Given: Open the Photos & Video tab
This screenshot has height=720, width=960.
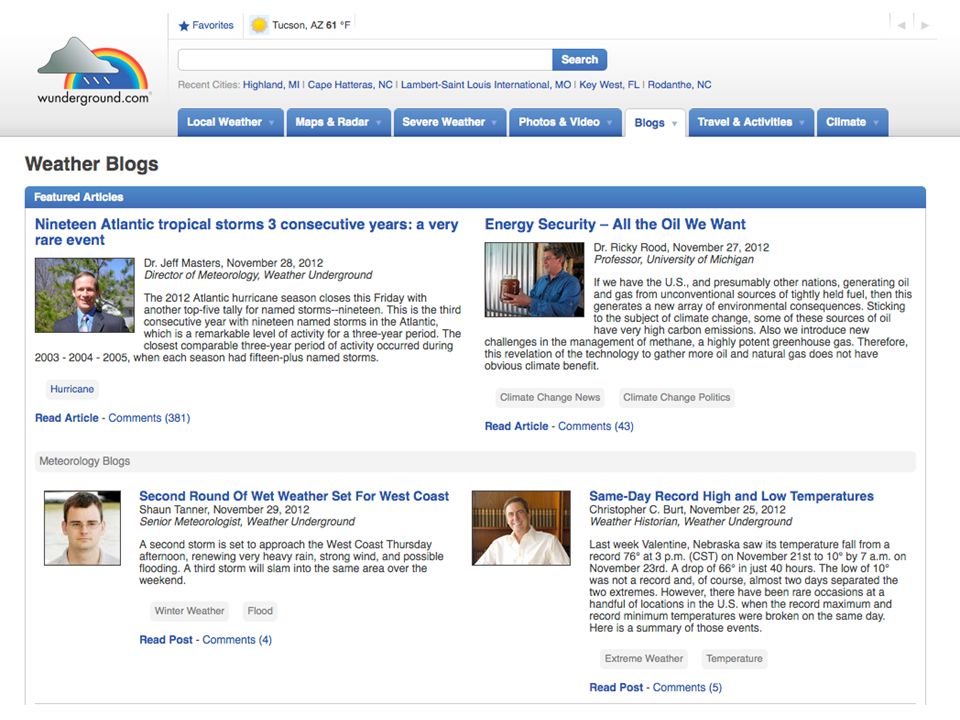Looking at the screenshot, I should point(565,122).
